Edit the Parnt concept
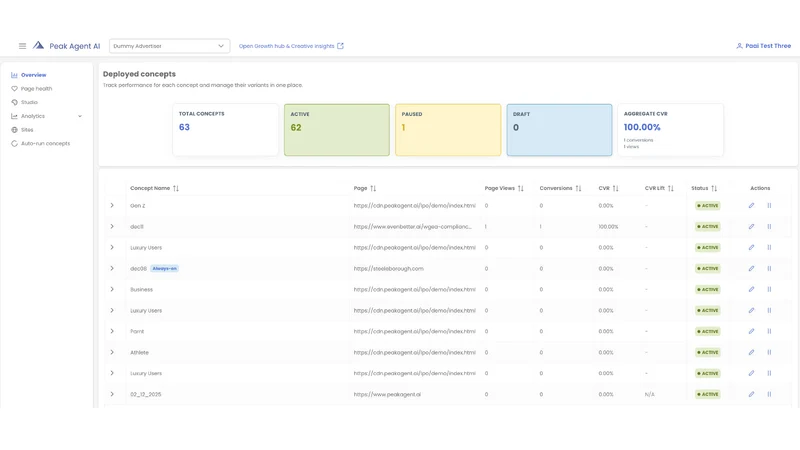 (x=751, y=331)
